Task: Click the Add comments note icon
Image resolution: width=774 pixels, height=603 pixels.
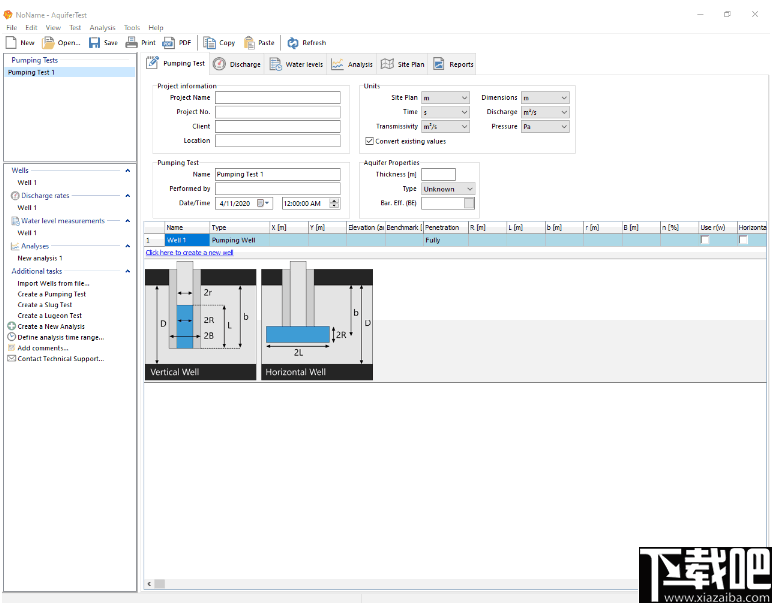Action: (11, 348)
